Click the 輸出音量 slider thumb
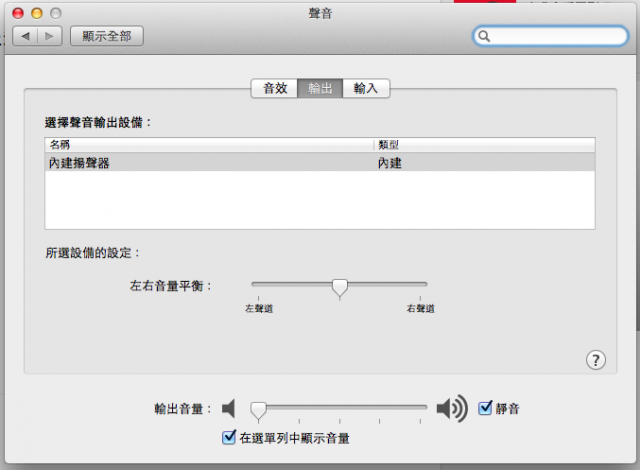This screenshot has height=470, width=640. [258, 411]
